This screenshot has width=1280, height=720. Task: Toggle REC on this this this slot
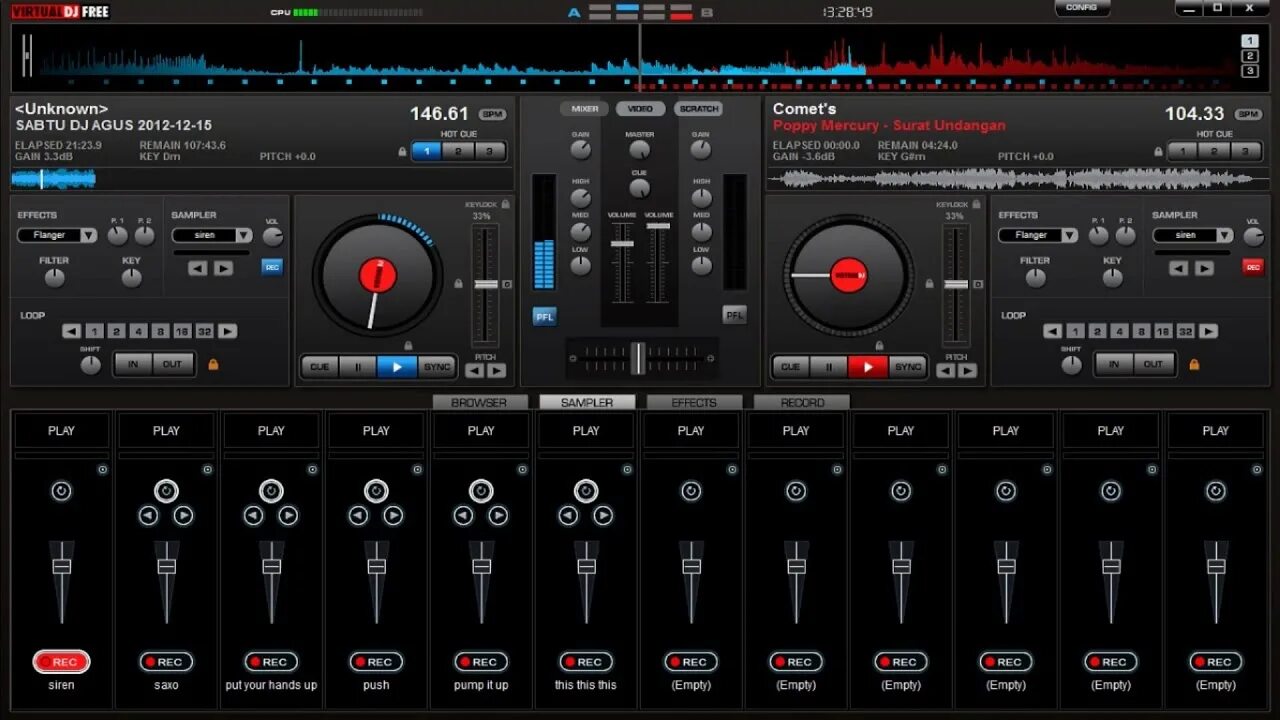click(x=586, y=662)
